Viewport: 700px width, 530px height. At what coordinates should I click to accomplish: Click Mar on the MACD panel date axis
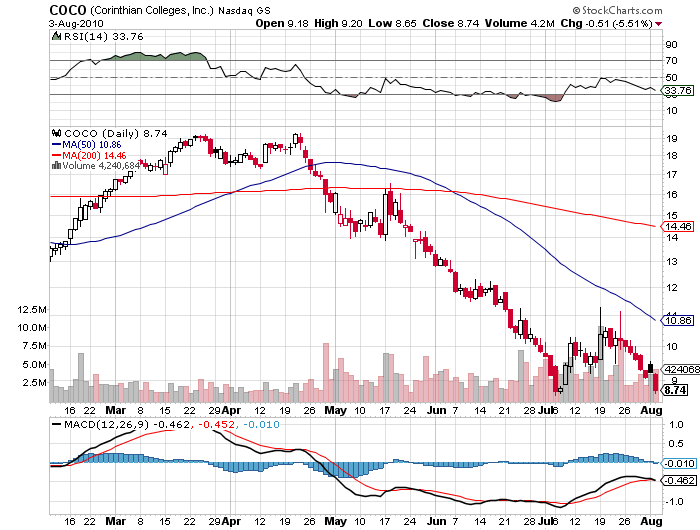tap(116, 521)
